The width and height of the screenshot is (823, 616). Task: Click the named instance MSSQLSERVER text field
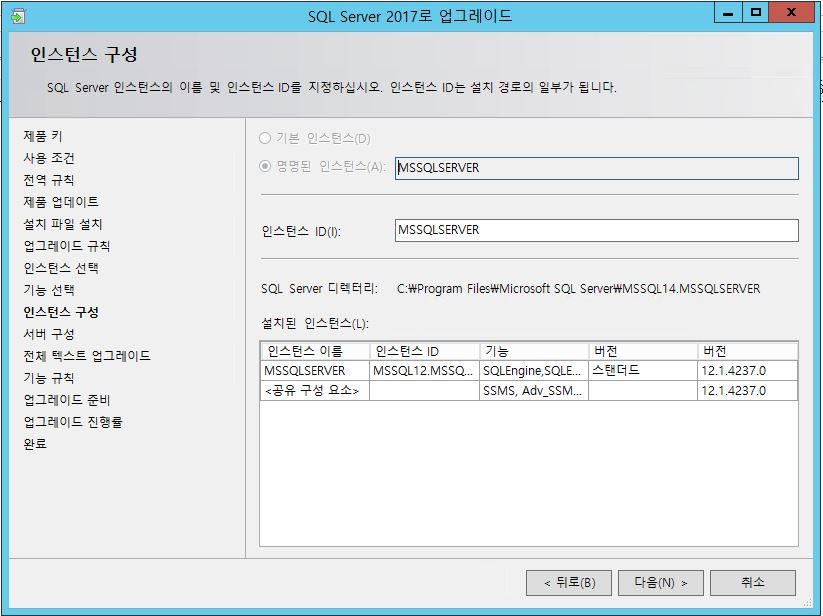pyautogui.click(x=597, y=168)
